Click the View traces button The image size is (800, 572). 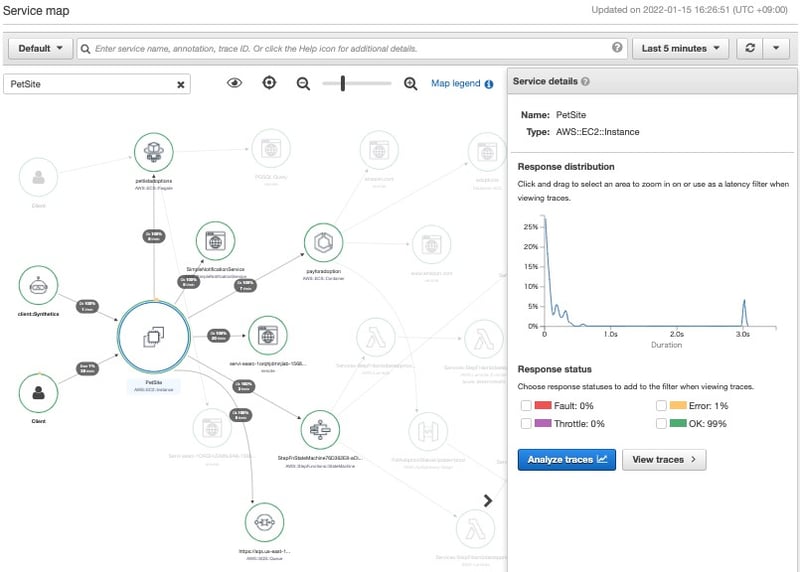[x=664, y=460]
